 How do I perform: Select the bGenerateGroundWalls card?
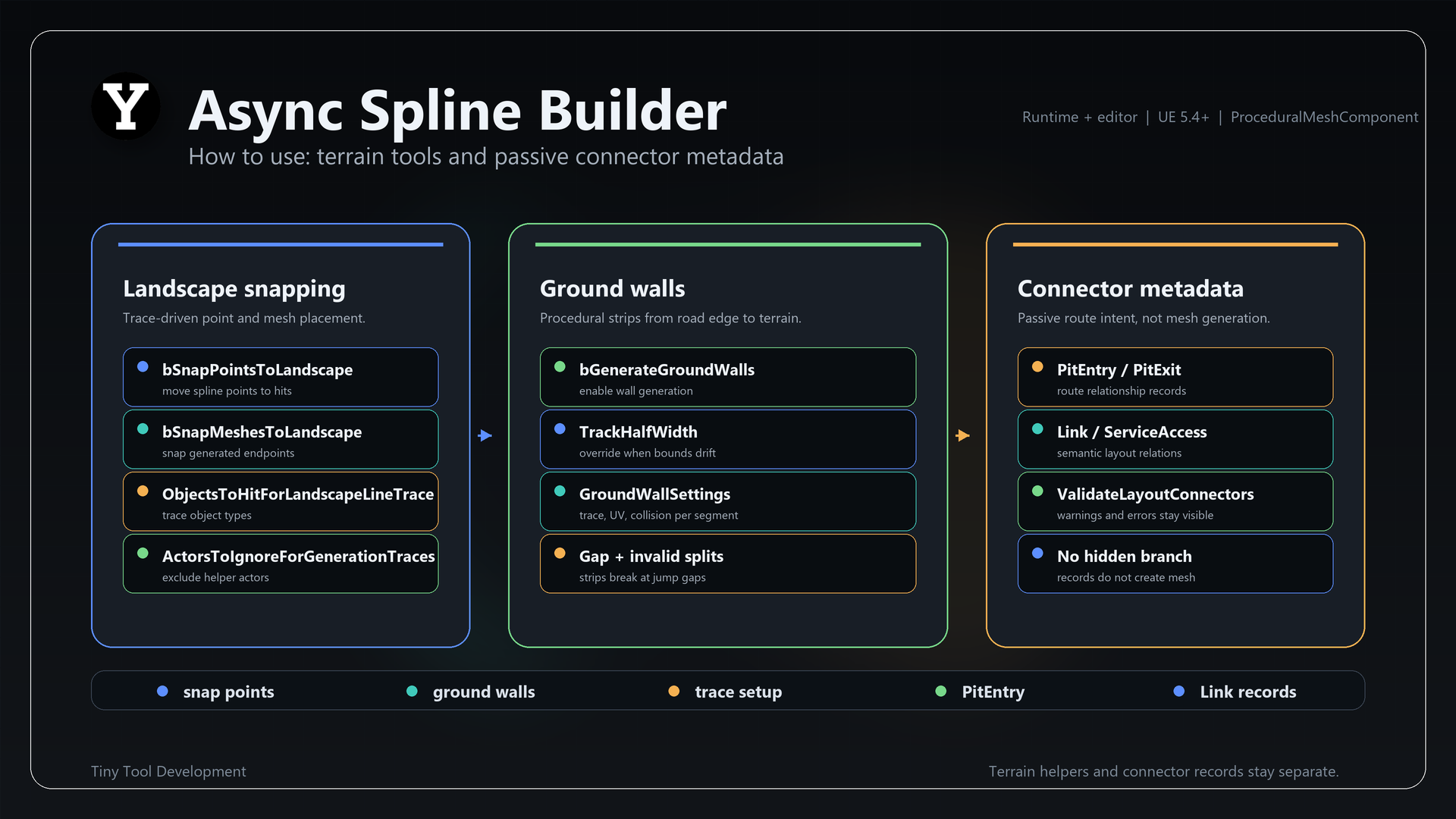coord(728,377)
